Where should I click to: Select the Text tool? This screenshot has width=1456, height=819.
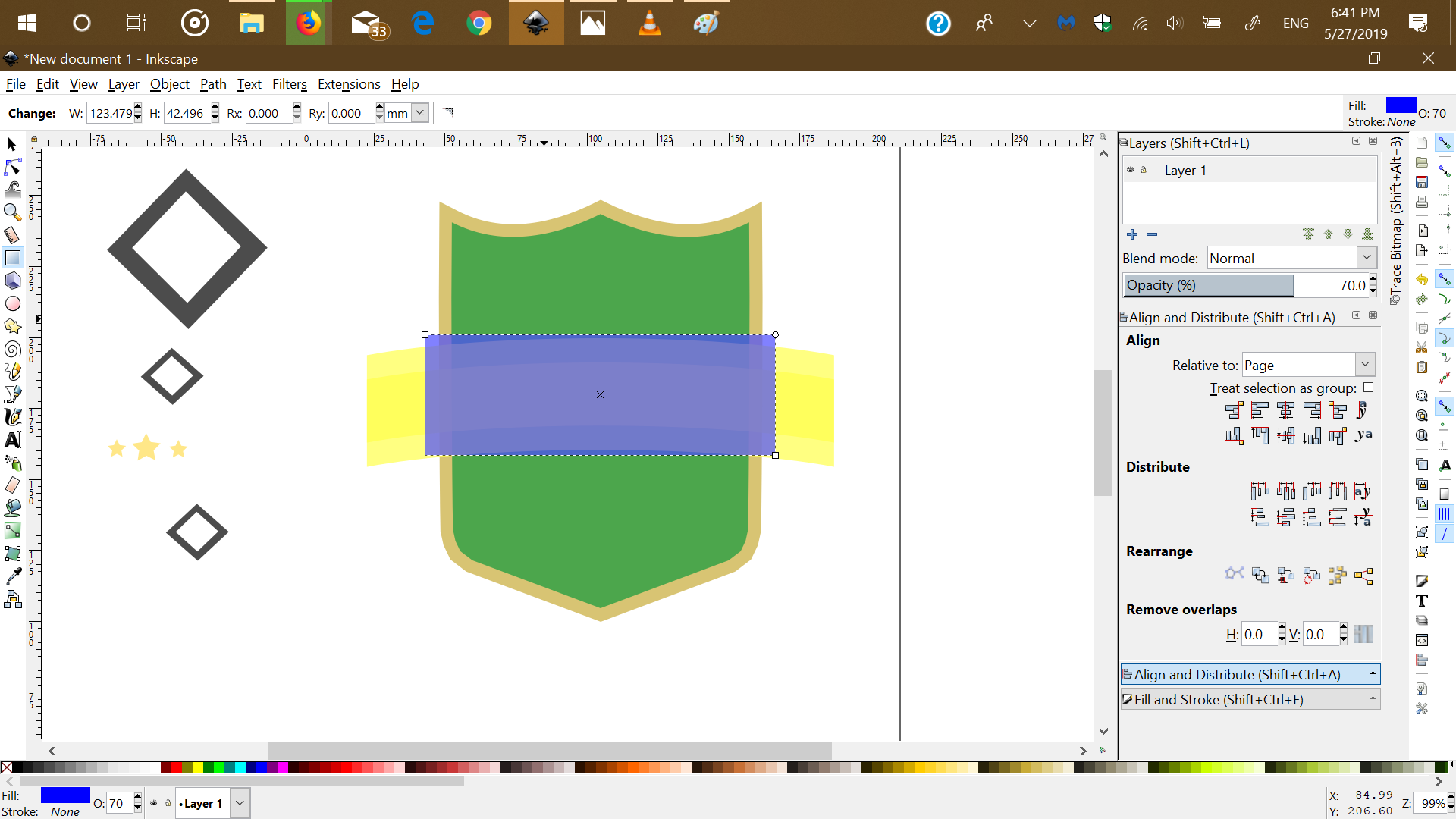pyautogui.click(x=13, y=440)
